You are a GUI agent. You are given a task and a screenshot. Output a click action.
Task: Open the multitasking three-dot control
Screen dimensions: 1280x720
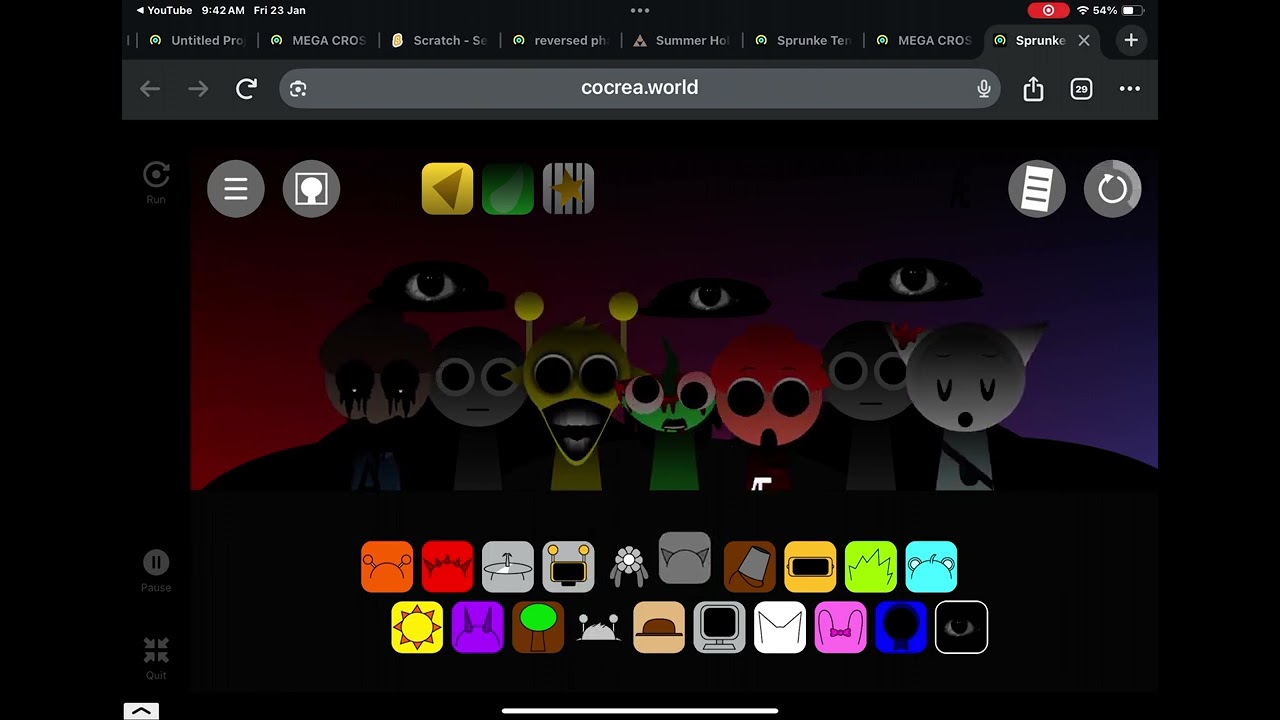click(640, 10)
